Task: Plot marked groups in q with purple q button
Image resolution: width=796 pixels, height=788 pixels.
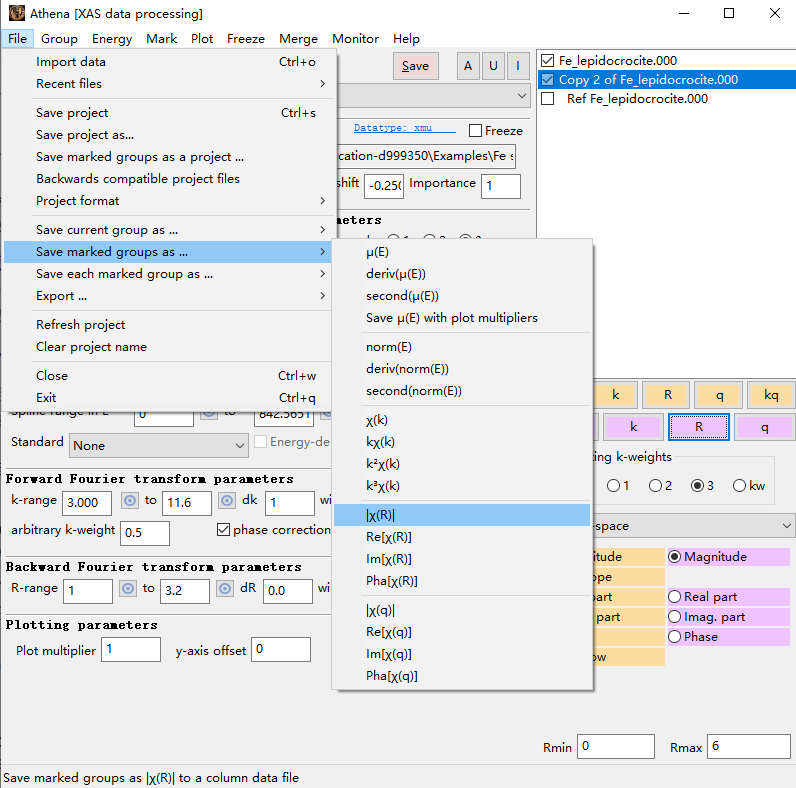Action: click(x=764, y=427)
